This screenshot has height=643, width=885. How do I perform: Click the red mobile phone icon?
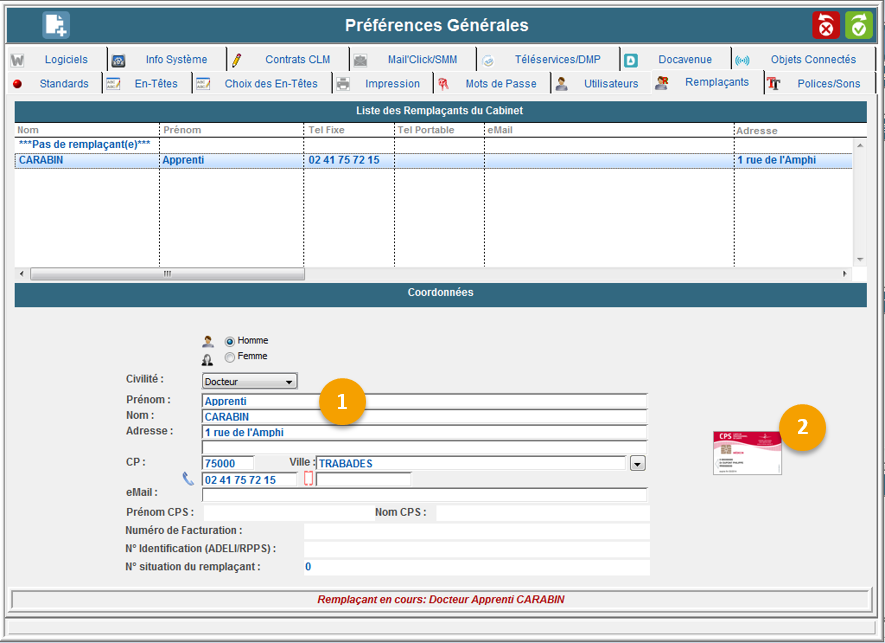[308, 479]
